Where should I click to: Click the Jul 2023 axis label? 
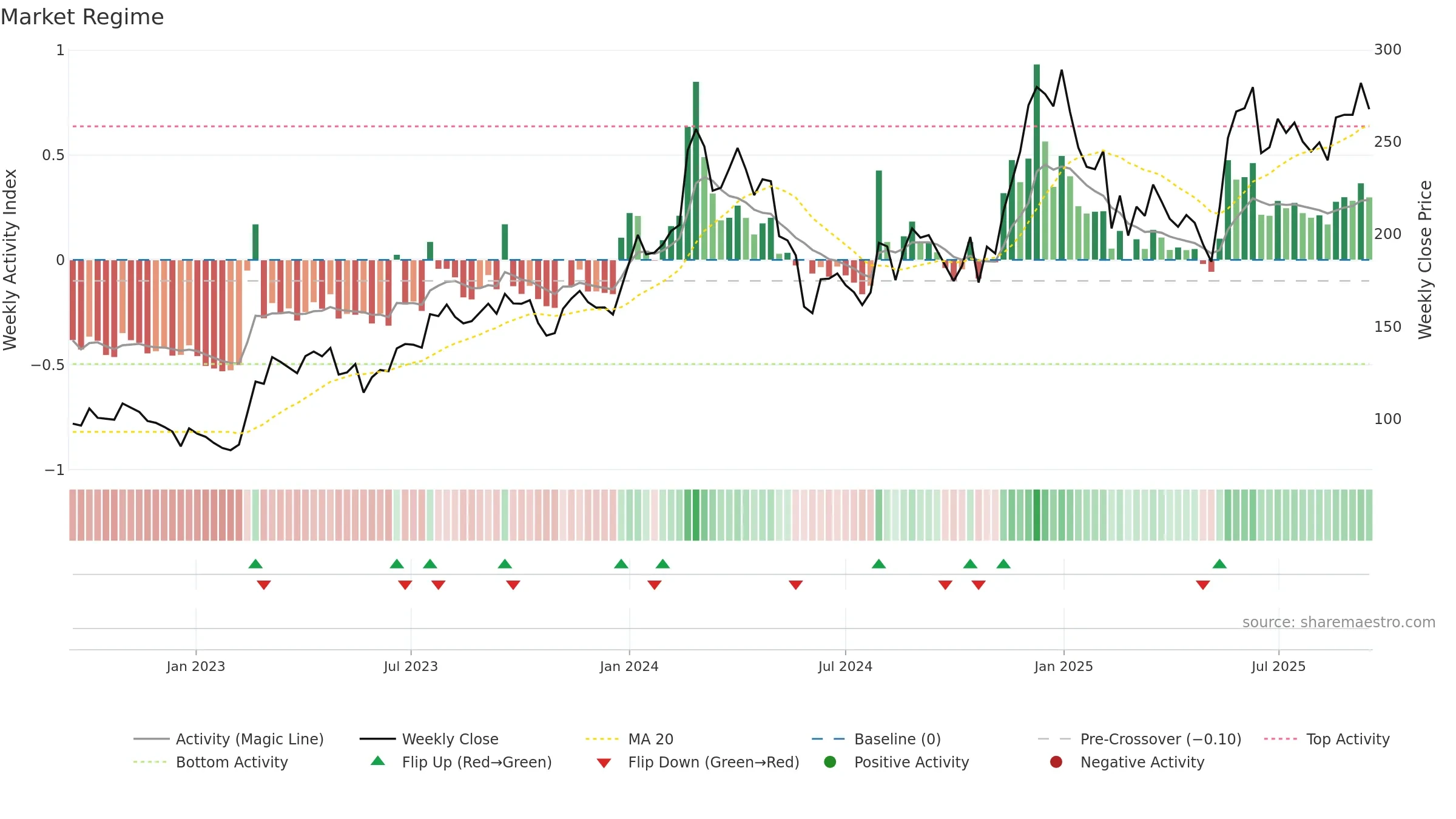[x=411, y=666]
